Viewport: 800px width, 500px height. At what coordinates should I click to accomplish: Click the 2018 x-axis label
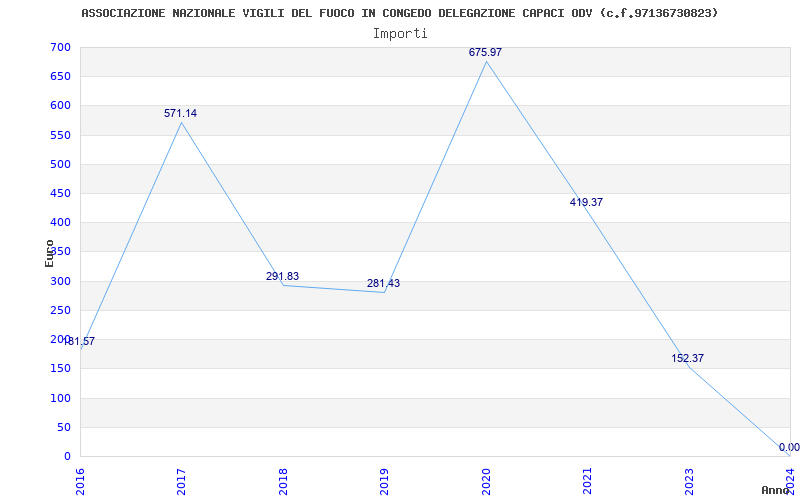coord(283,481)
